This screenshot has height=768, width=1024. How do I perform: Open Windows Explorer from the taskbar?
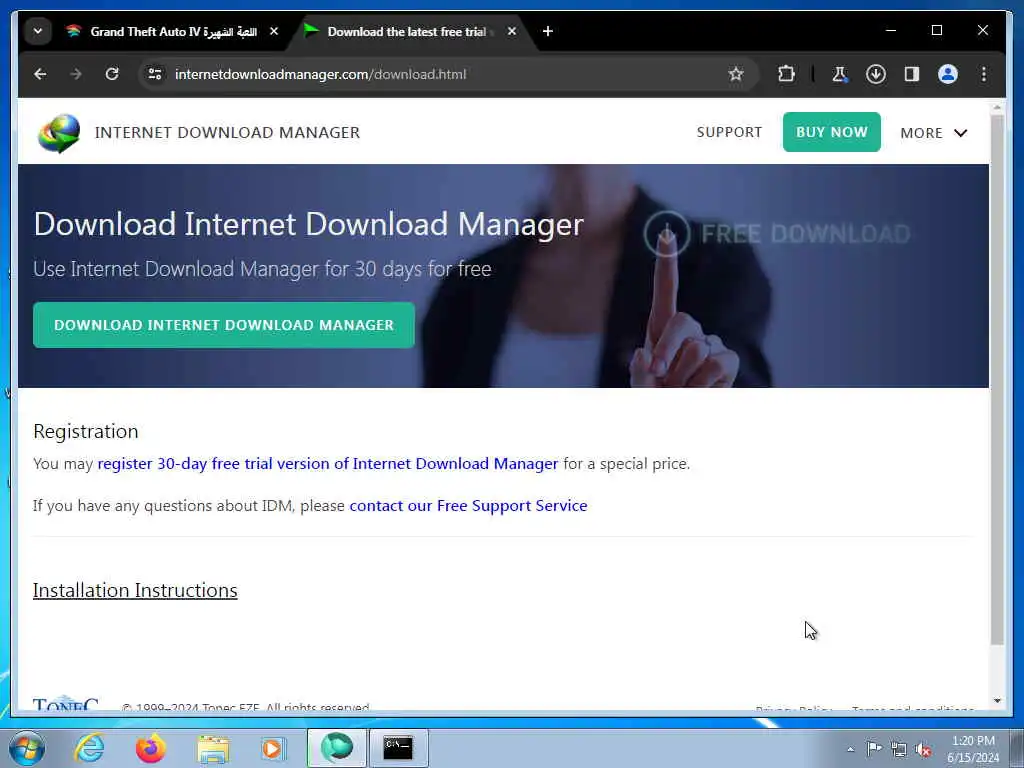[x=213, y=748]
